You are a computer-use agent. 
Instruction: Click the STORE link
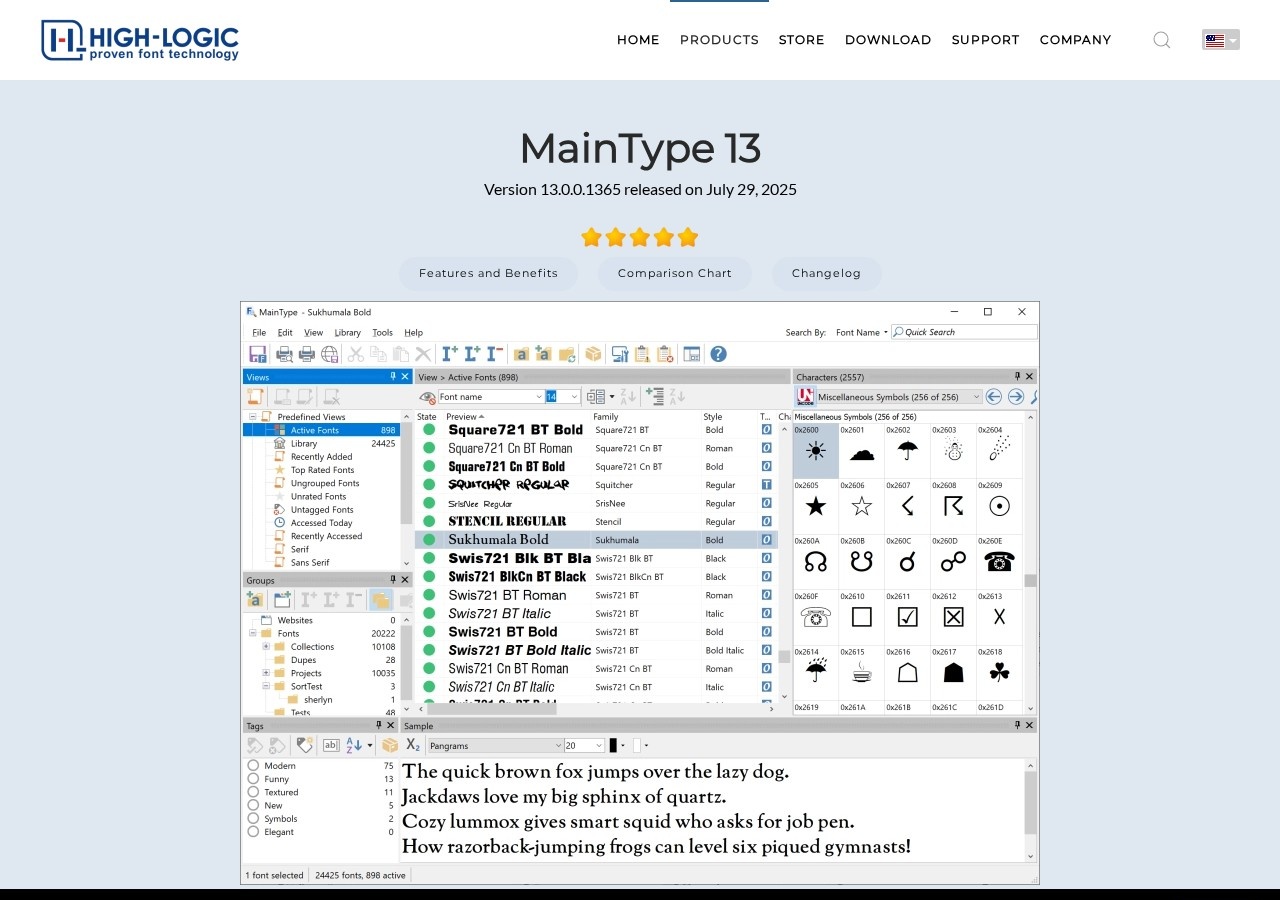pos(802,40)
